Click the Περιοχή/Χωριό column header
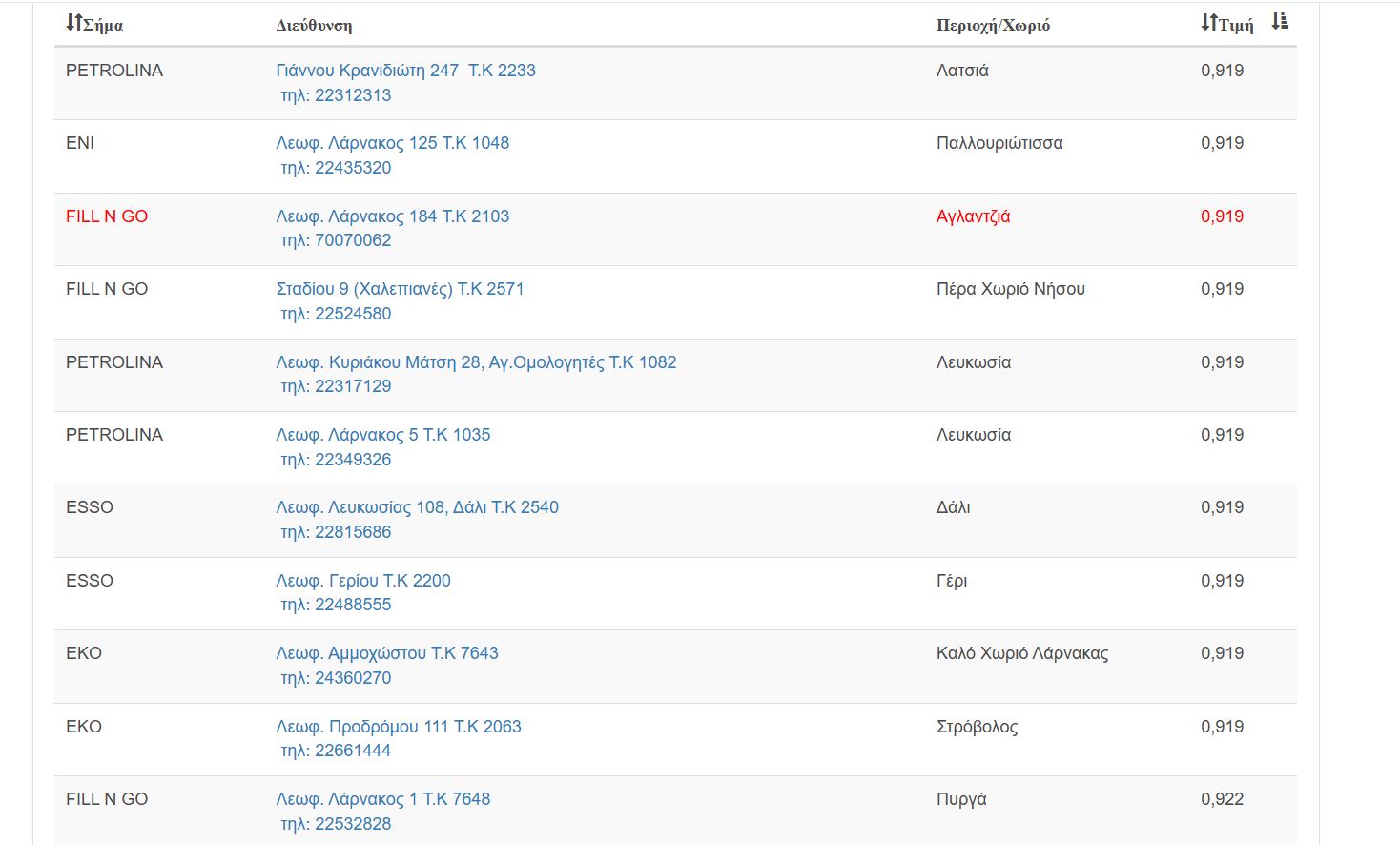The image size is (1400, 845). (993, 25)
